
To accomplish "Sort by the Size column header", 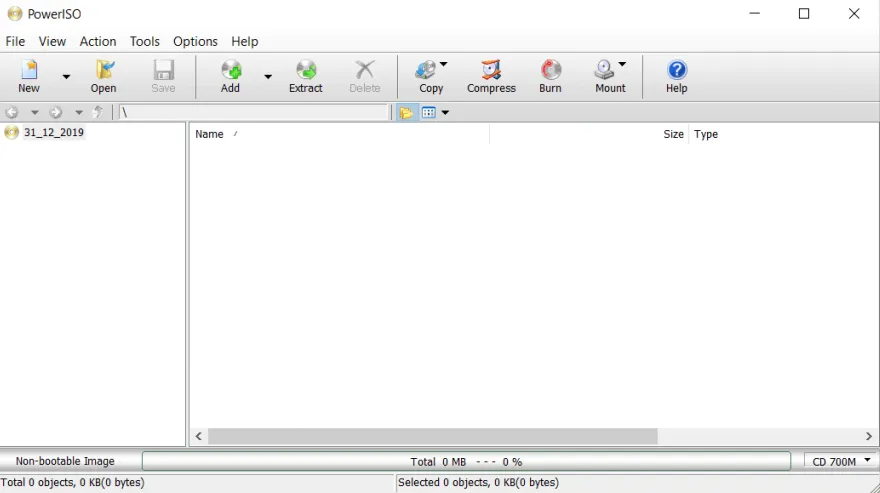I will (589, 134).
